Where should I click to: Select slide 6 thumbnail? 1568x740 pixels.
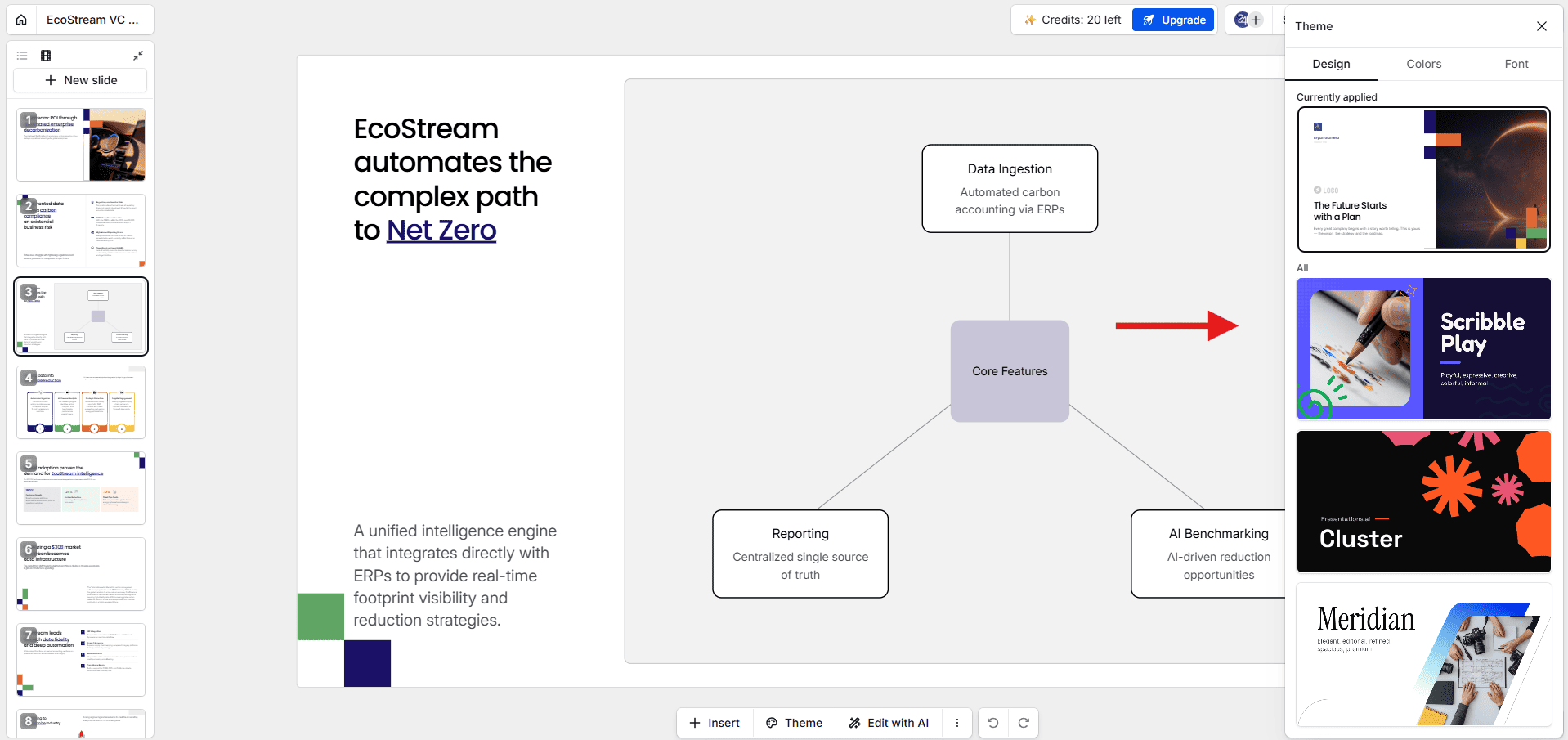click(81, 574)
